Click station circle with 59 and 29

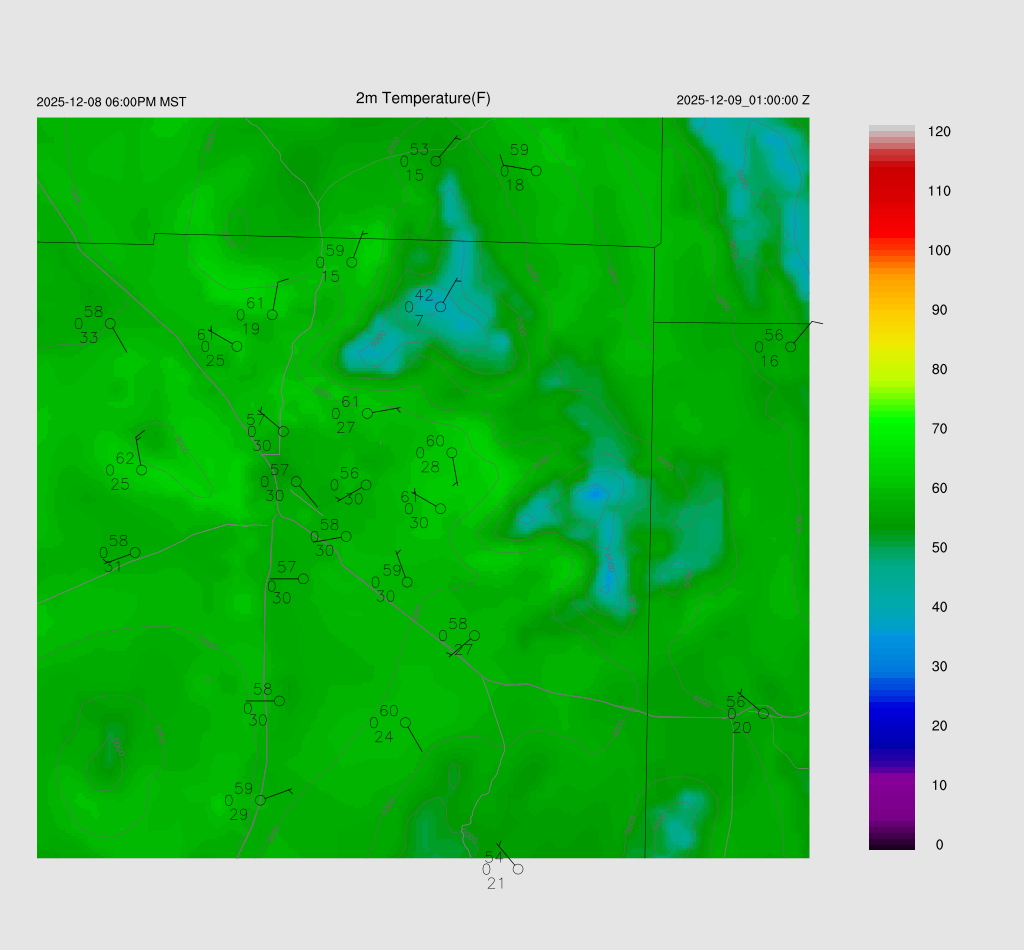click(260, 800)
